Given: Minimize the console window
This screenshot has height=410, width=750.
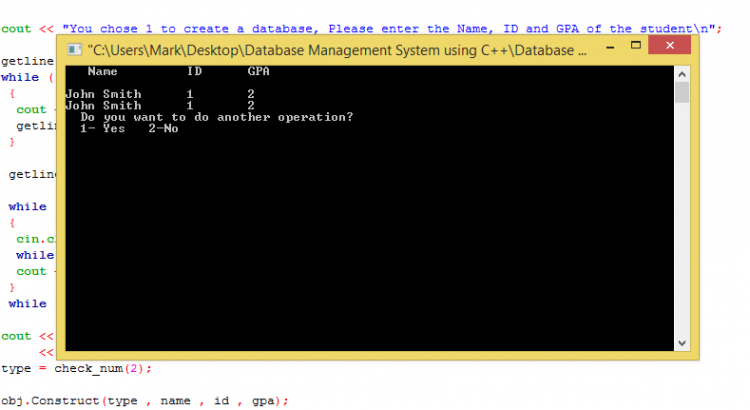Looking at the screenshot, I should [x=610, y=47].
